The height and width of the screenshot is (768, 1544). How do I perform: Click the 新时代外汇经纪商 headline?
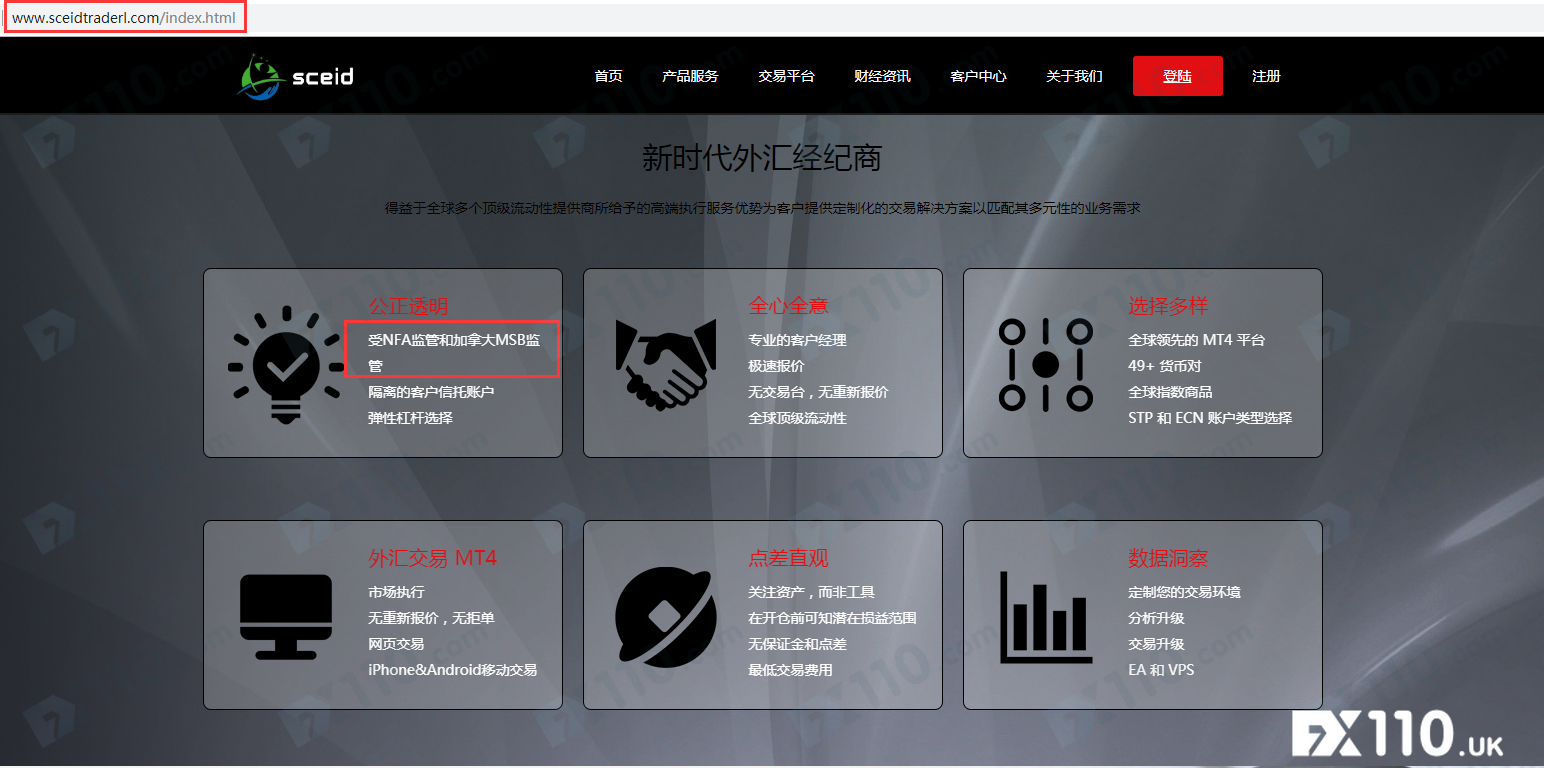click(762, 158)
